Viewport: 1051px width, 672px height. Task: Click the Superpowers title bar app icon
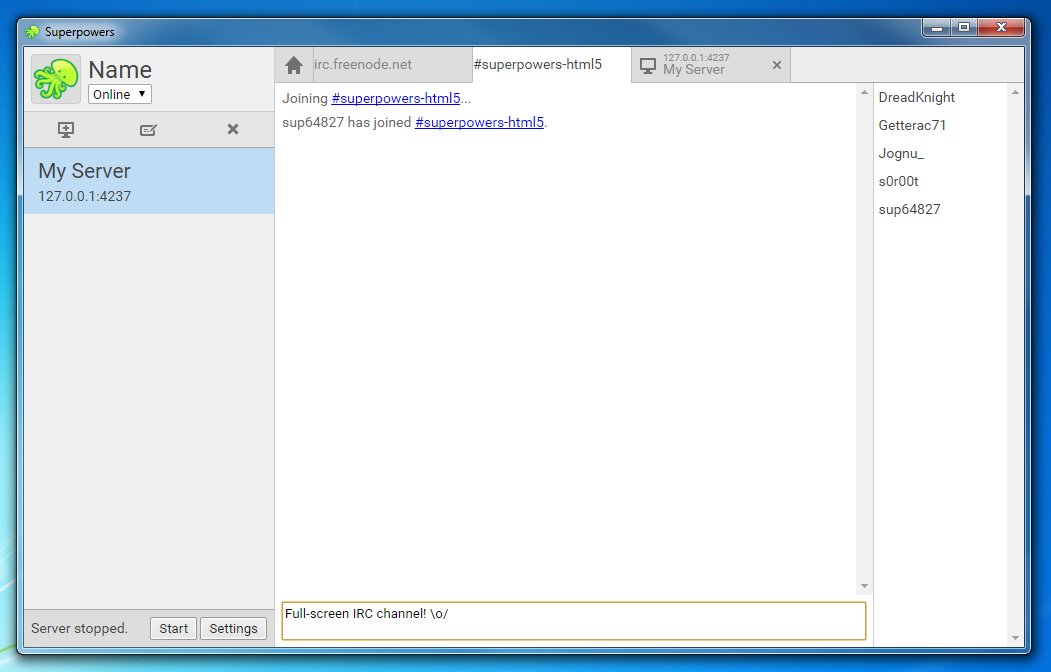(x=32, y=31)
